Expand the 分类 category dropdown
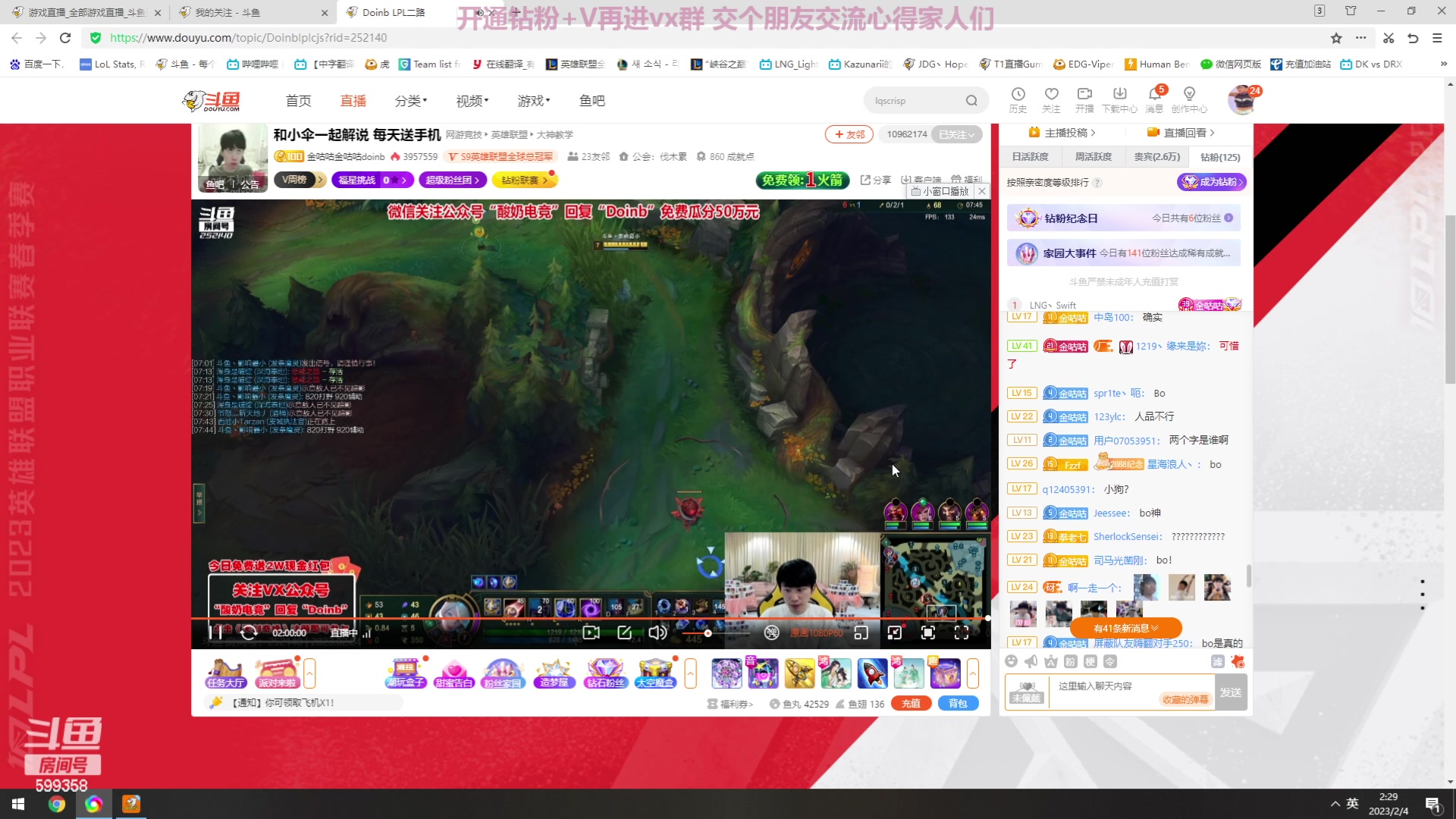The height and width of the screenshot is (819, 1456). coord(411,101)
